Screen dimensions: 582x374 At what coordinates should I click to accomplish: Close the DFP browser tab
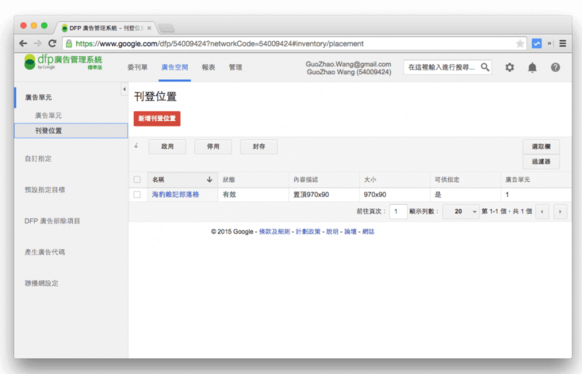click(x=149, y=28)
